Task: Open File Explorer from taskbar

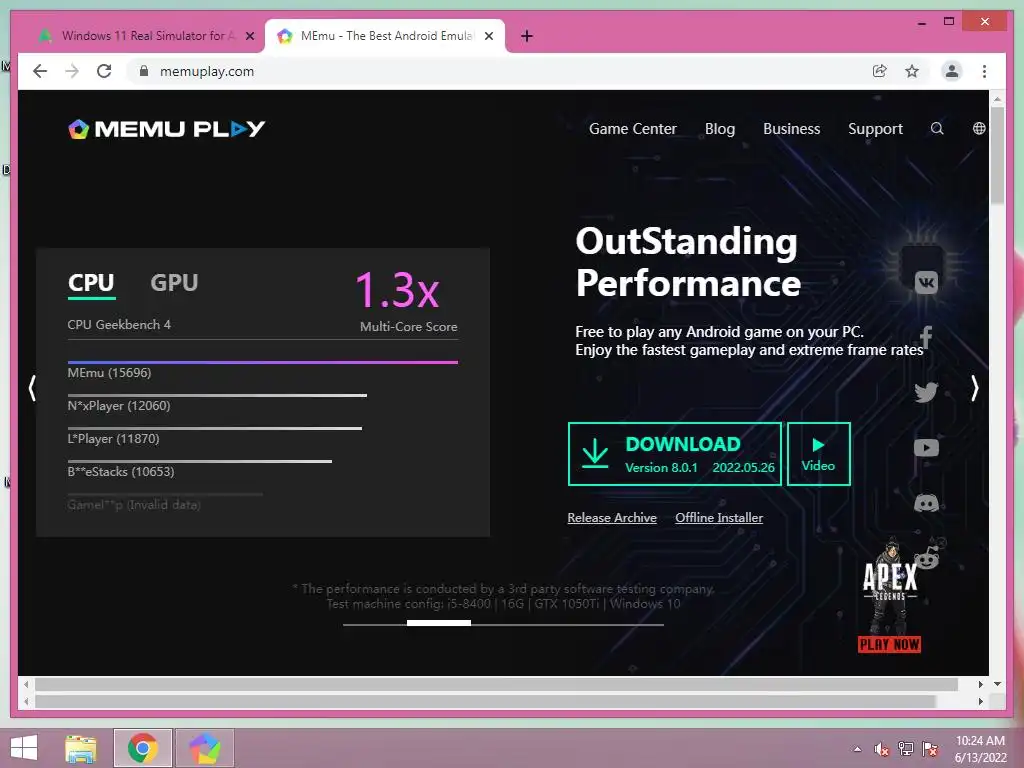Action: 81,748
